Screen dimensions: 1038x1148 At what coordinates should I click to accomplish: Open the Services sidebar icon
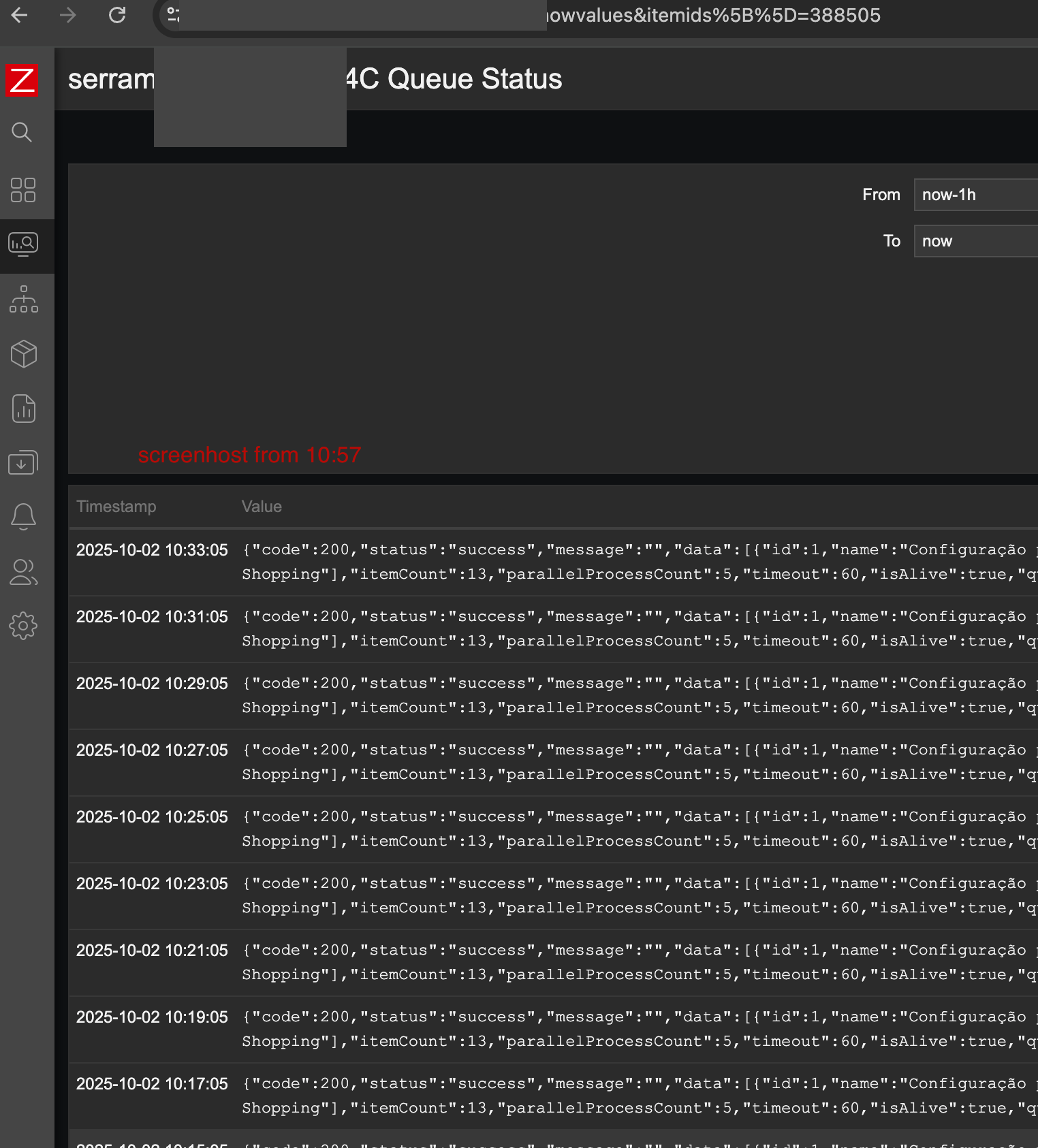[23, 300]
